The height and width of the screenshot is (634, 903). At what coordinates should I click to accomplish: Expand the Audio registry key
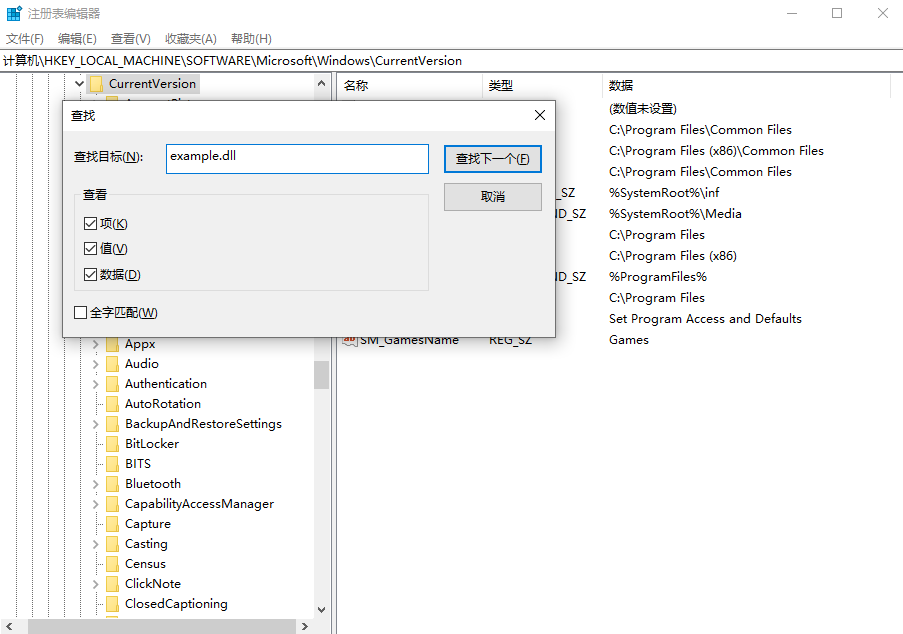96,364
